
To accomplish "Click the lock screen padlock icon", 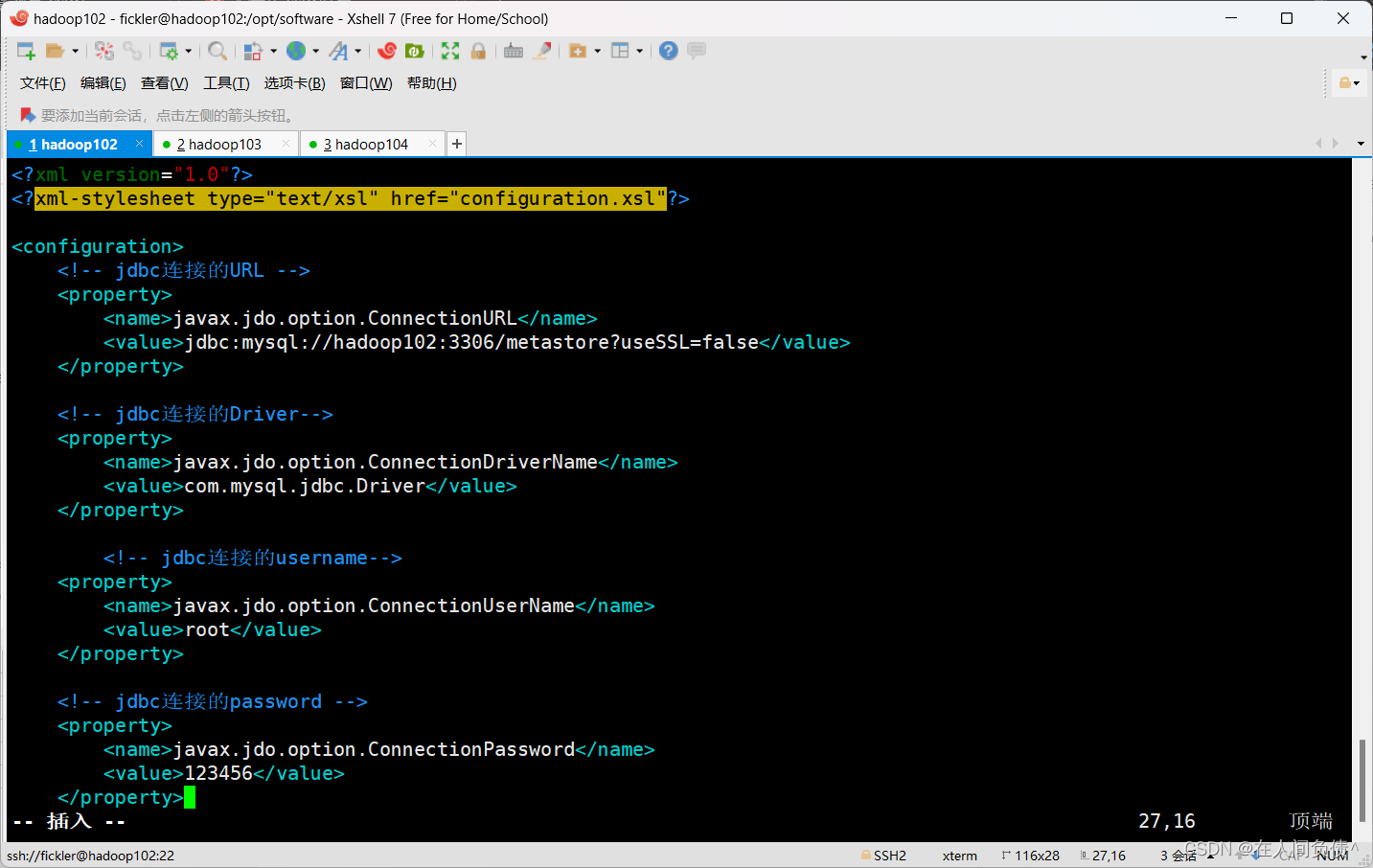I will 478,51.
